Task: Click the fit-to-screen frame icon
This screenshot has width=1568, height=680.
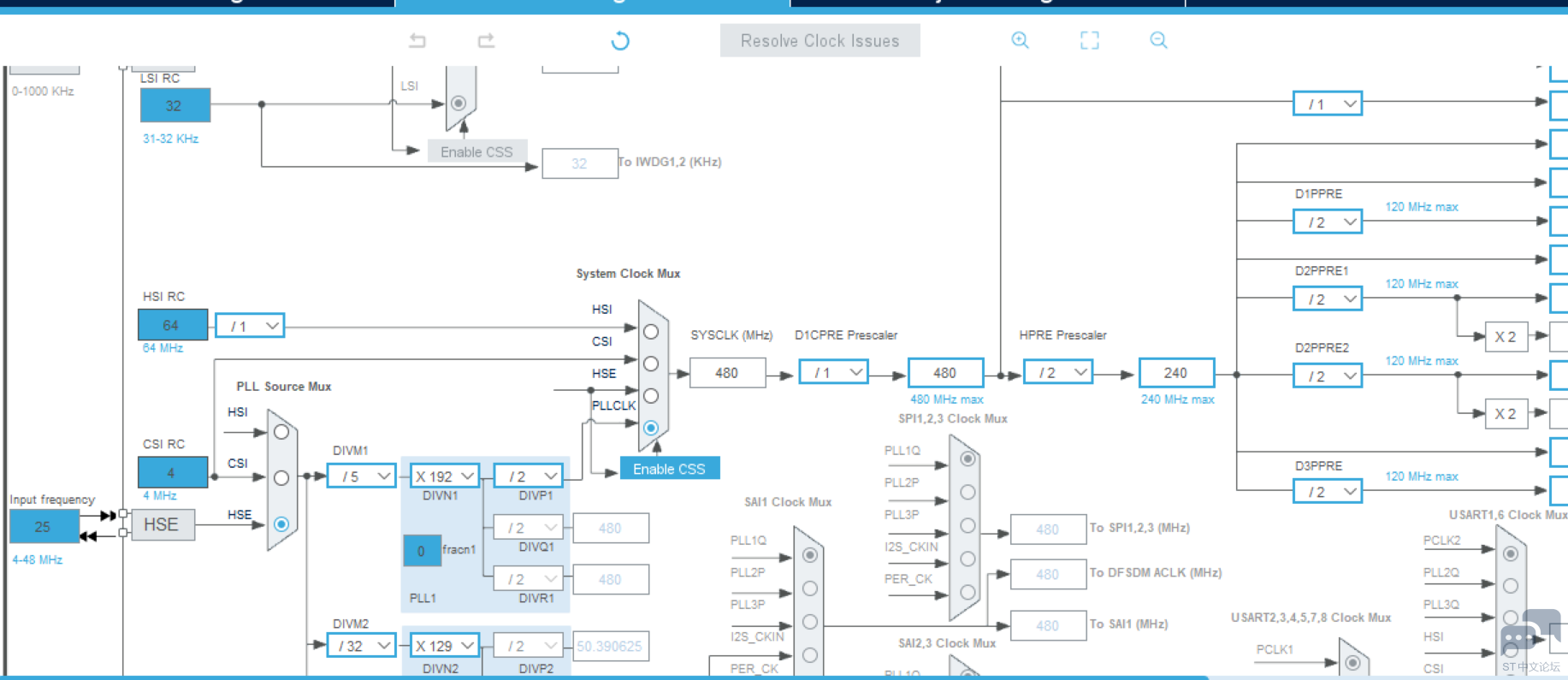Action: pyautogui.click(x=1089, y=40)
